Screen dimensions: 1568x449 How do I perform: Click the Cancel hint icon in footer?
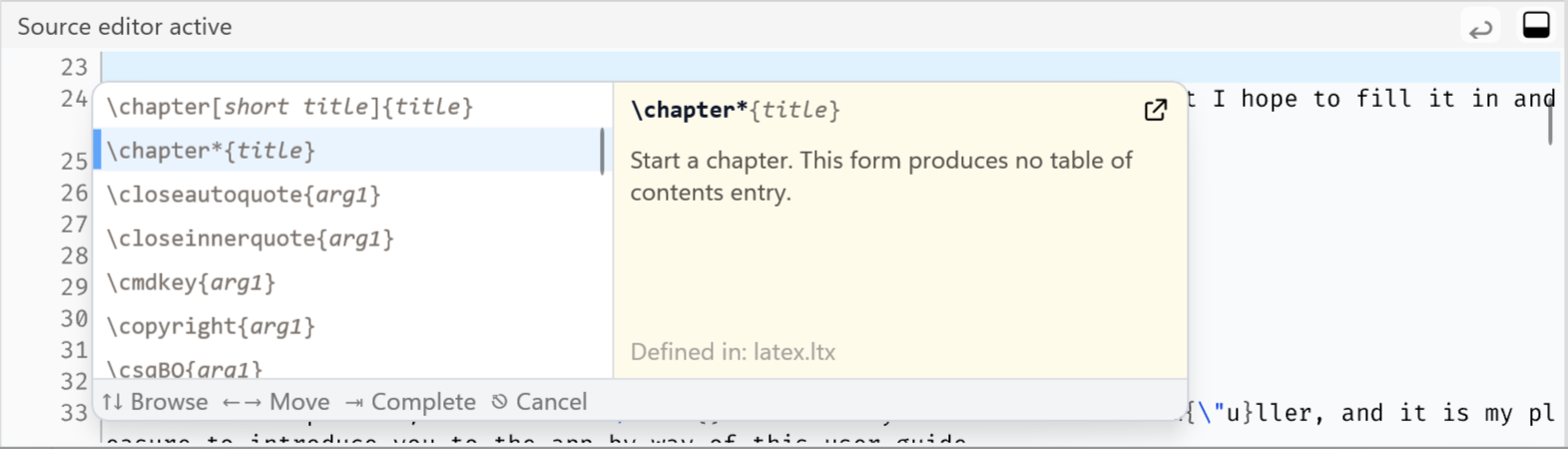pos(500,402)
